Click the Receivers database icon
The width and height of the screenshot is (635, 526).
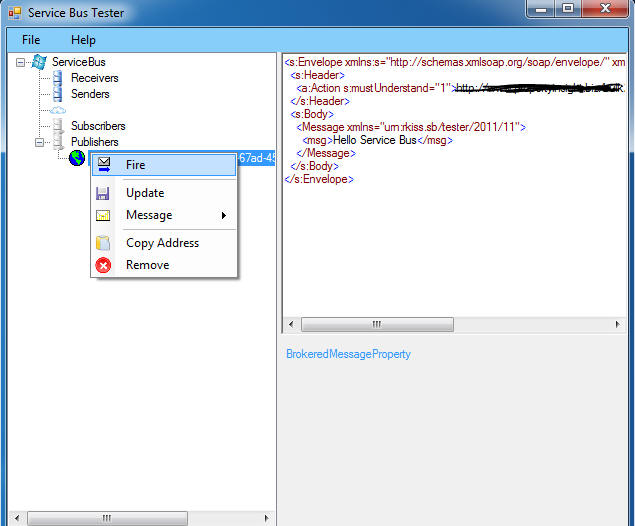58,77
